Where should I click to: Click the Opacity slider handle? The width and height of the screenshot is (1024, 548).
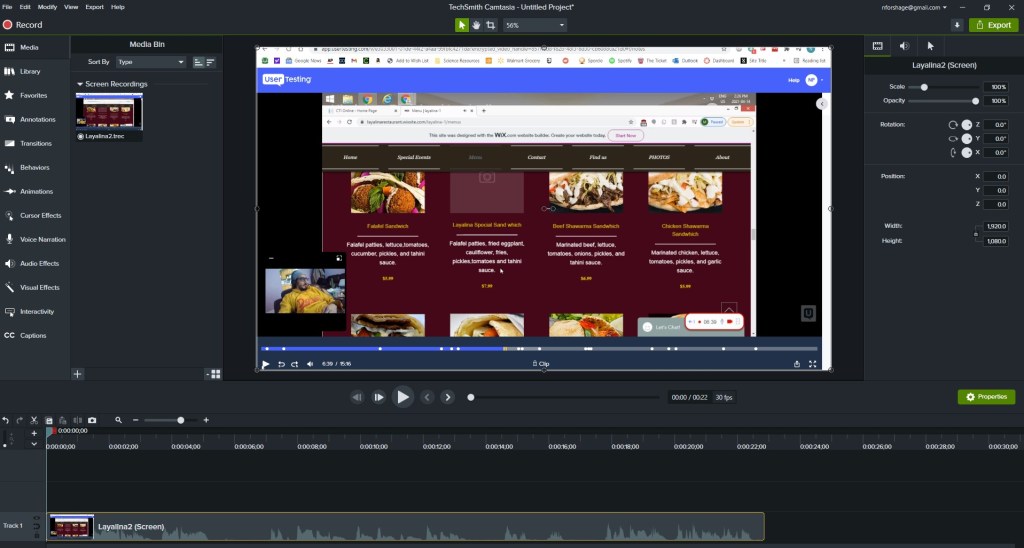point(975,101)
